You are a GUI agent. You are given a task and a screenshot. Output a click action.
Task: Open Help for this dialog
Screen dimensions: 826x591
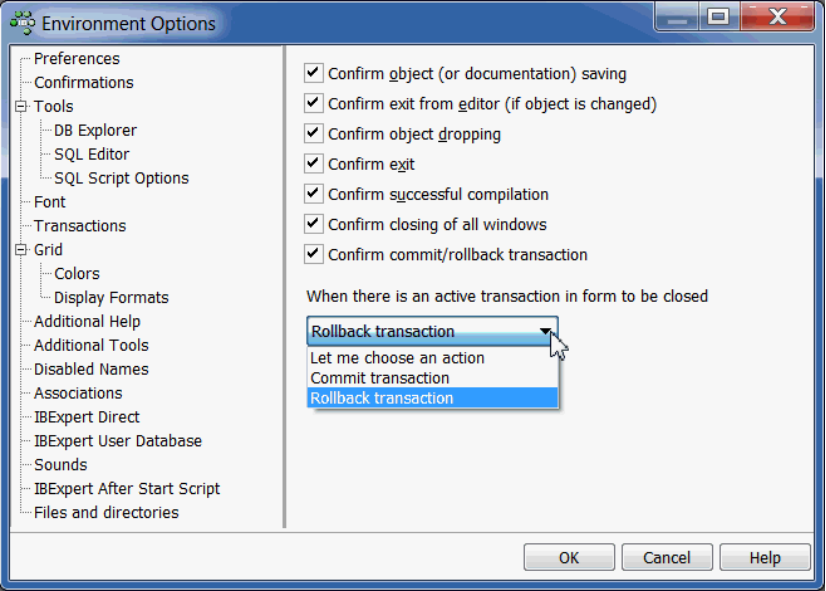click(x=765, y=557)
